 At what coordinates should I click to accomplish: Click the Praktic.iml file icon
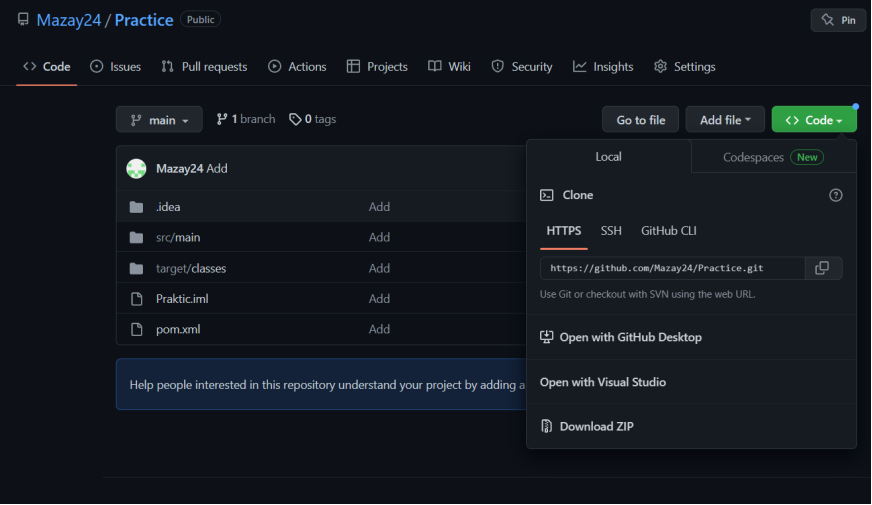pyautogui.click(x=136, y=299)
